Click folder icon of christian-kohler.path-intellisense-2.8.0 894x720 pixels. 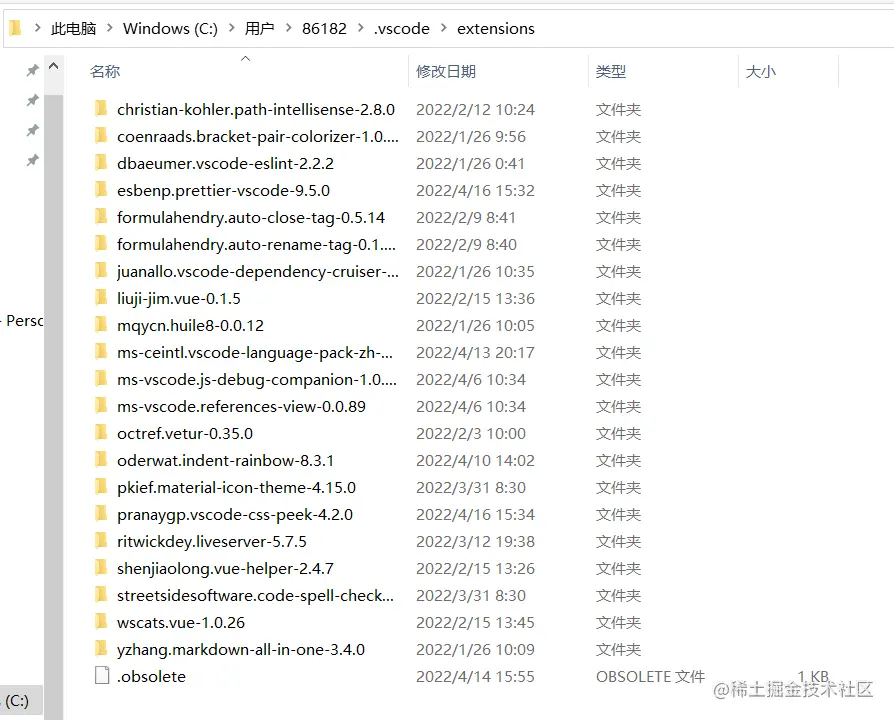[101, 108]
